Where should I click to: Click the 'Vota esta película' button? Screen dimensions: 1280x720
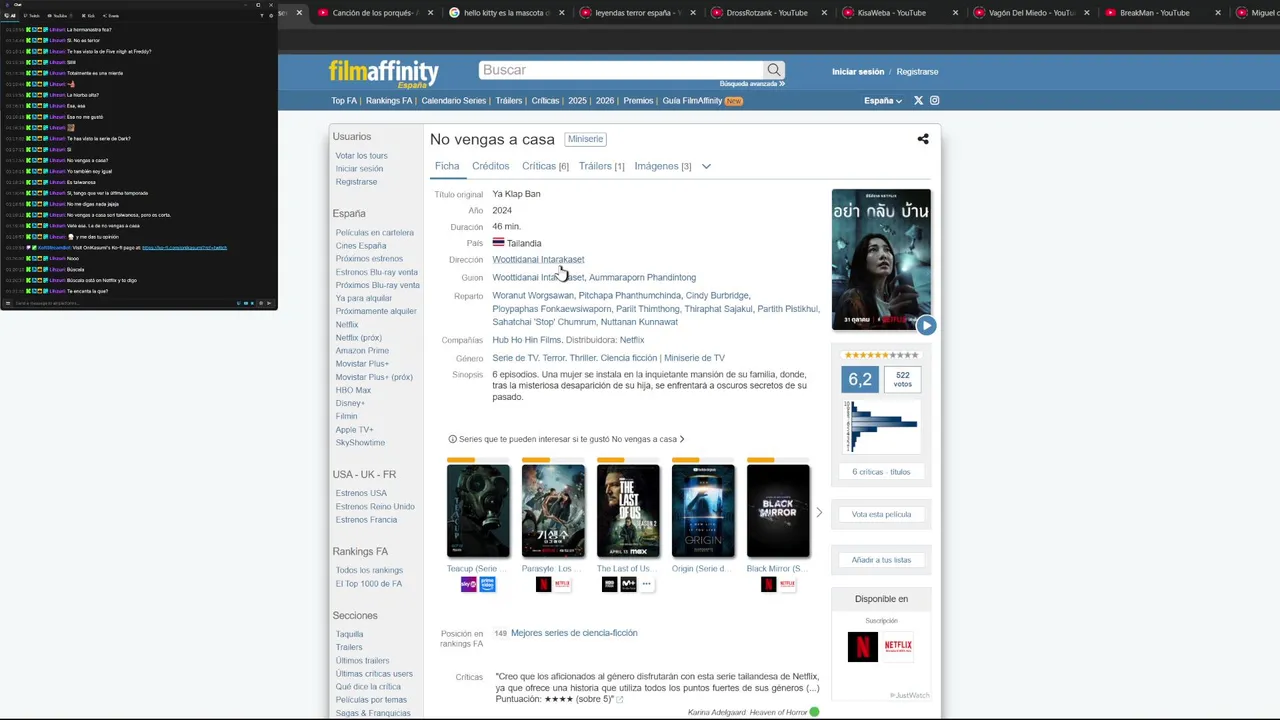[881, 514]
